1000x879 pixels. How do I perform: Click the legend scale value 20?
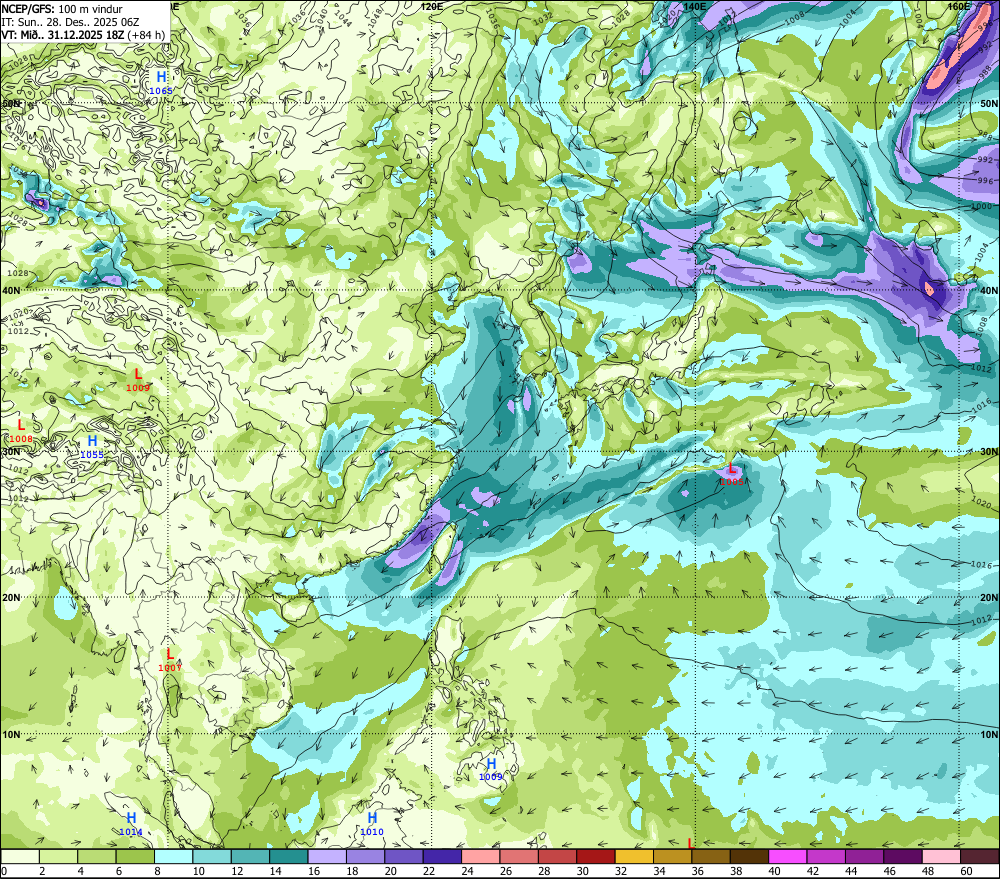(x=390, y=871)
